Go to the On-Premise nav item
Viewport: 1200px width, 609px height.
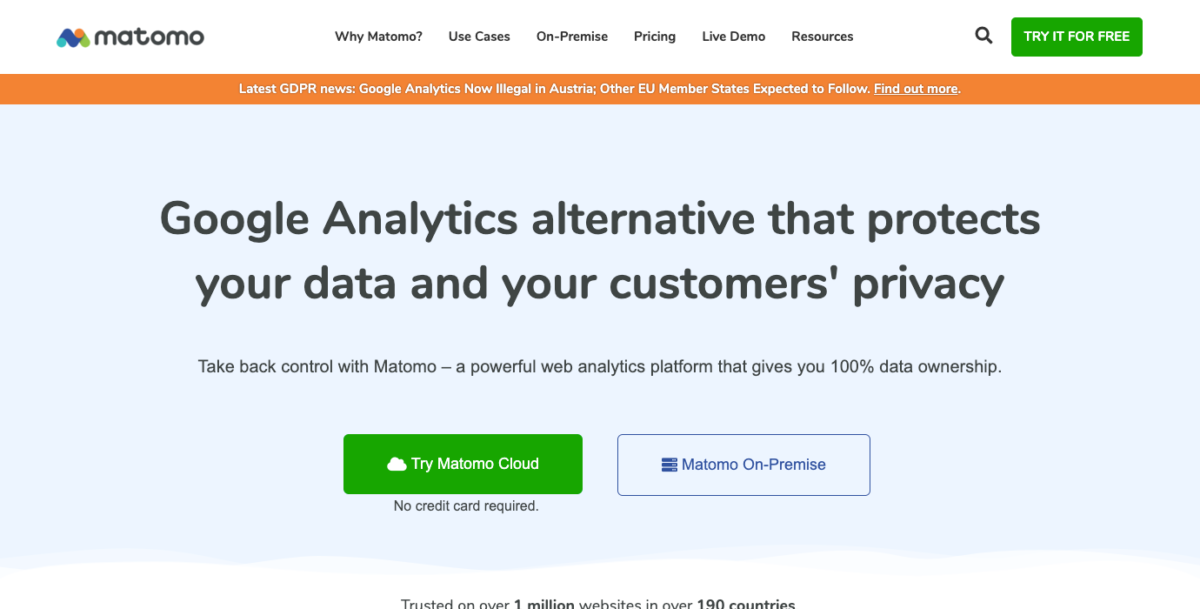coord(572,36)
